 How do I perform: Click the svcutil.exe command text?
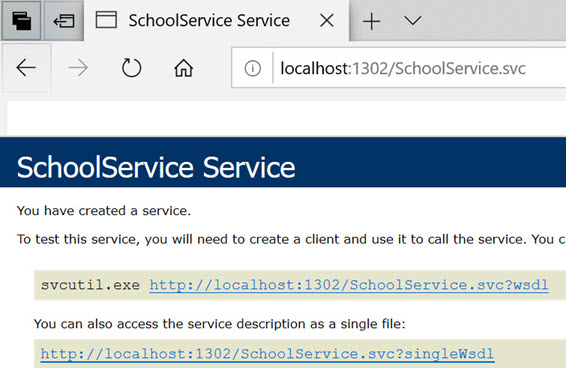(x=90, y=285)
